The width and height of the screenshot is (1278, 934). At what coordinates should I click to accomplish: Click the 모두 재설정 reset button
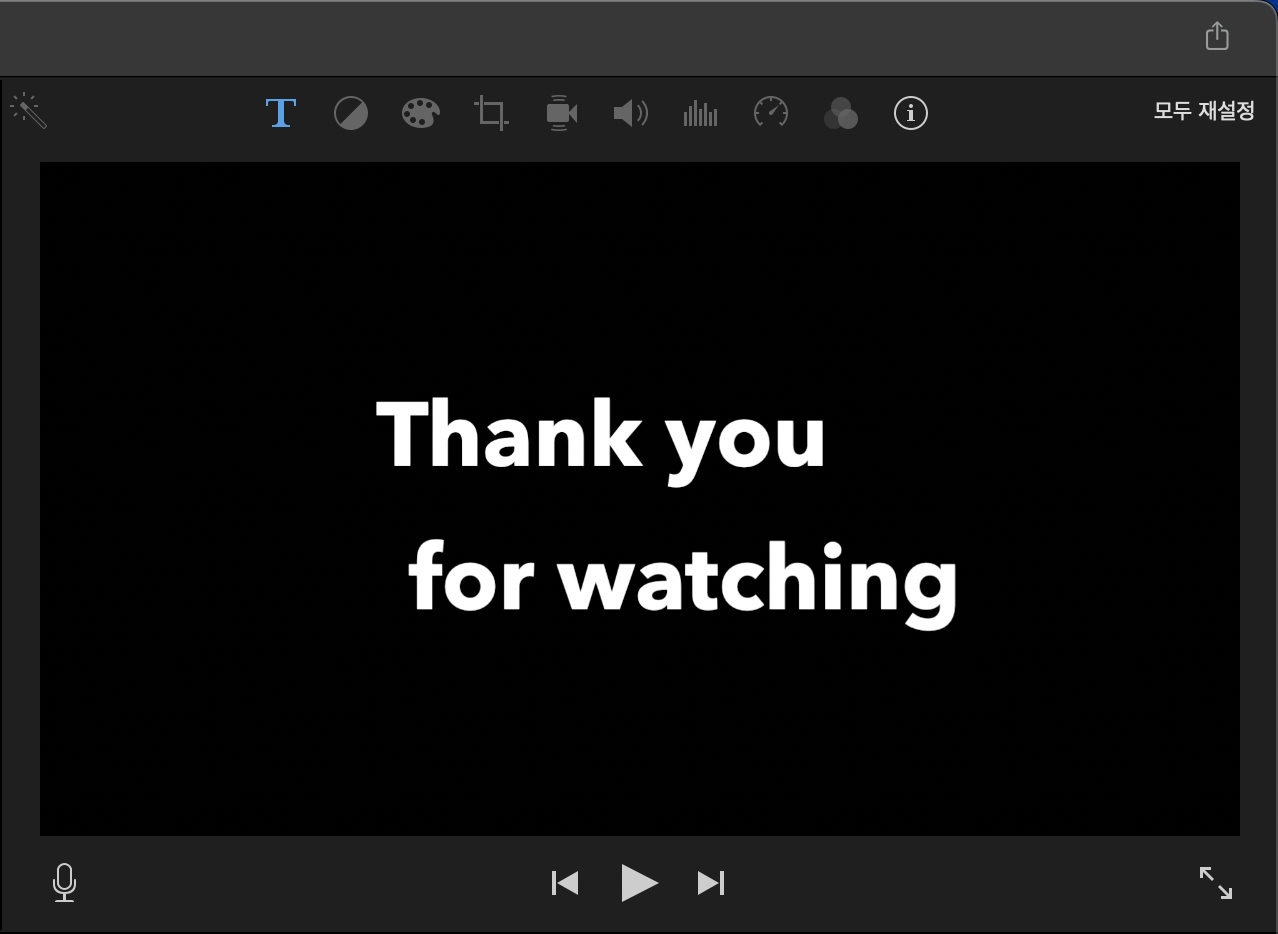(x=1204, y=111)
